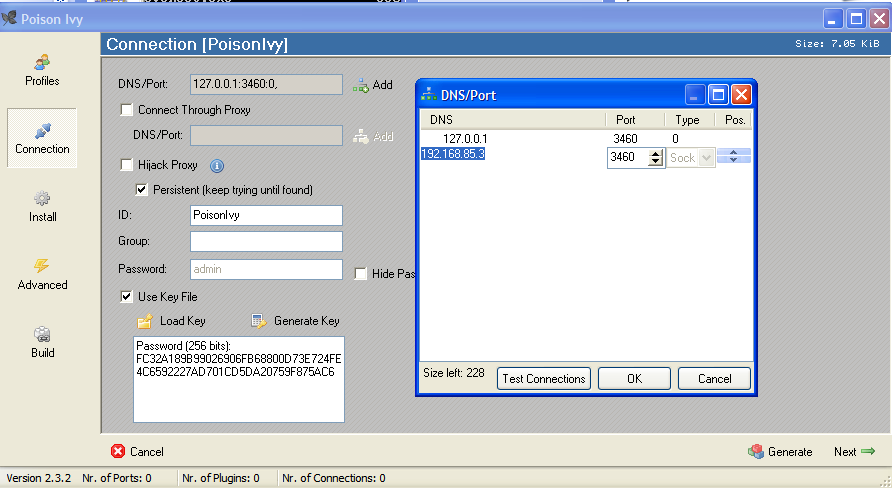Click the port number spinner arrows
This screenshot has width=892, height=488.
(x=656, y=157)
